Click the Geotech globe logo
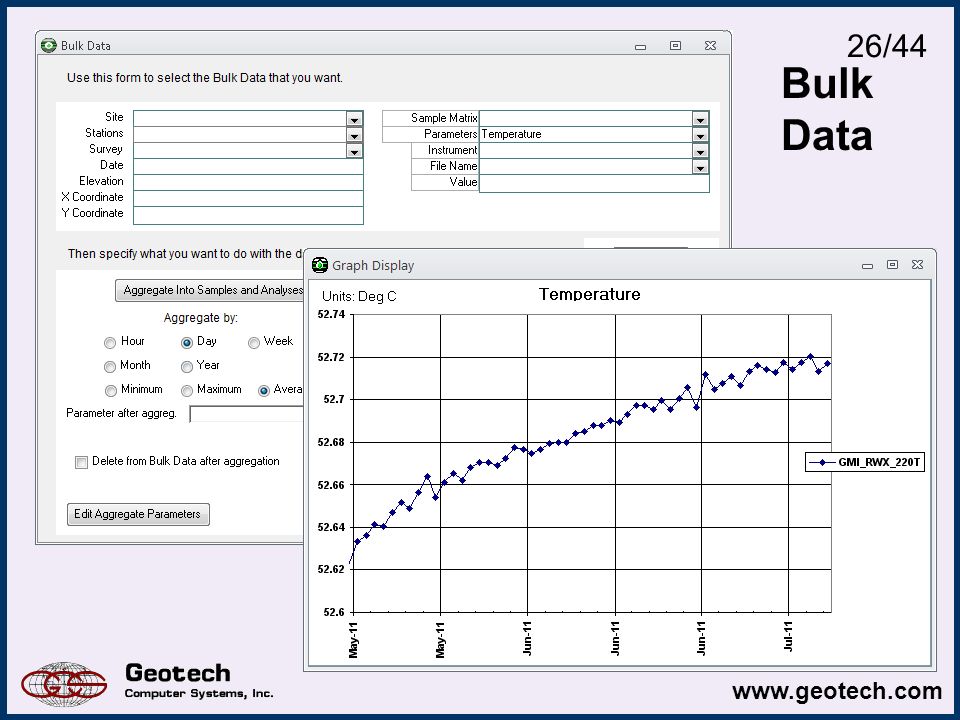The image size is (960, 720). pyautogui.click(x=64, y=684)
